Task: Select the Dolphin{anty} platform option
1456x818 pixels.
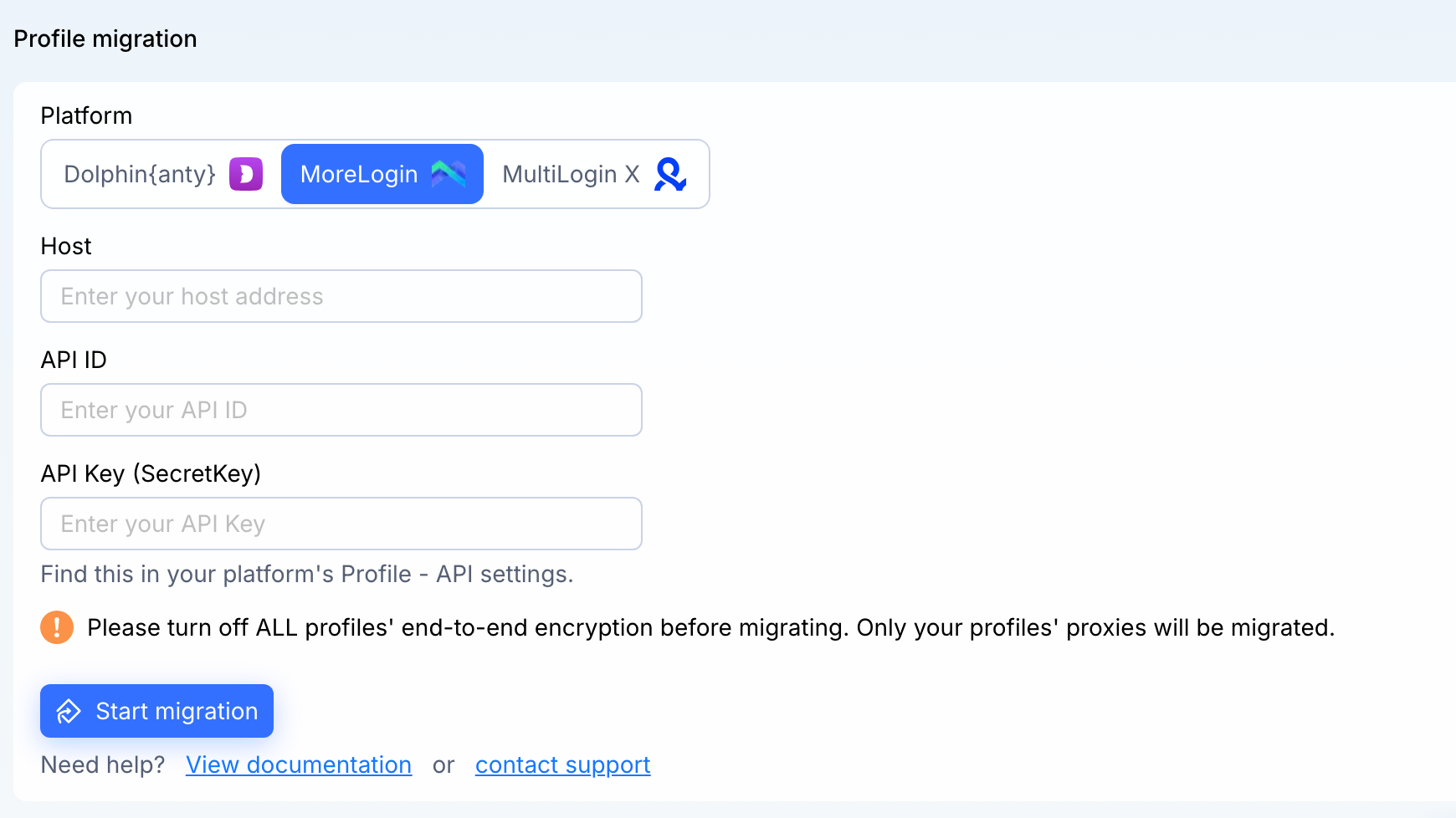Action: [163, 174]
